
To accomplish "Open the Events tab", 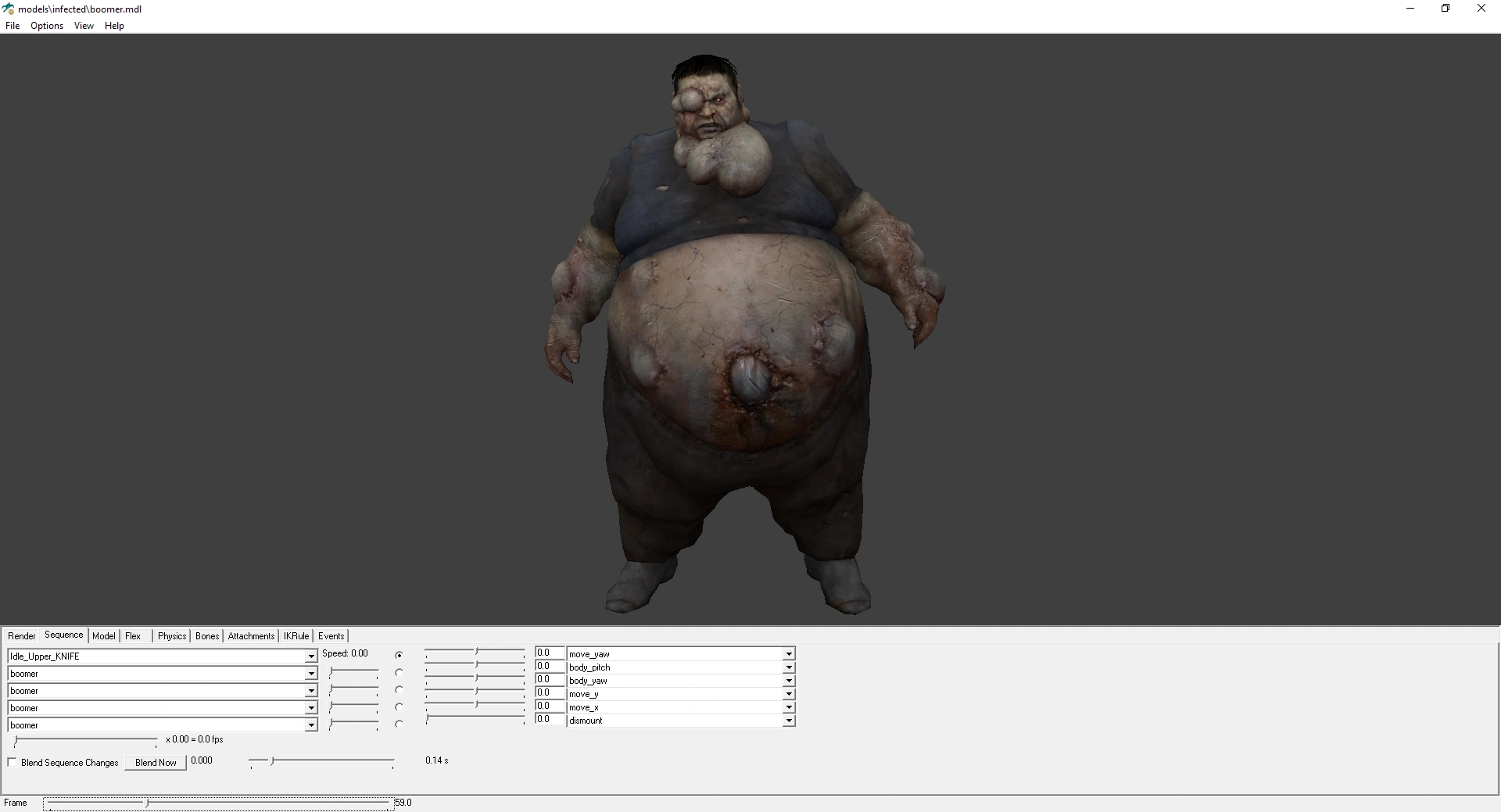I will click(331, 636).
